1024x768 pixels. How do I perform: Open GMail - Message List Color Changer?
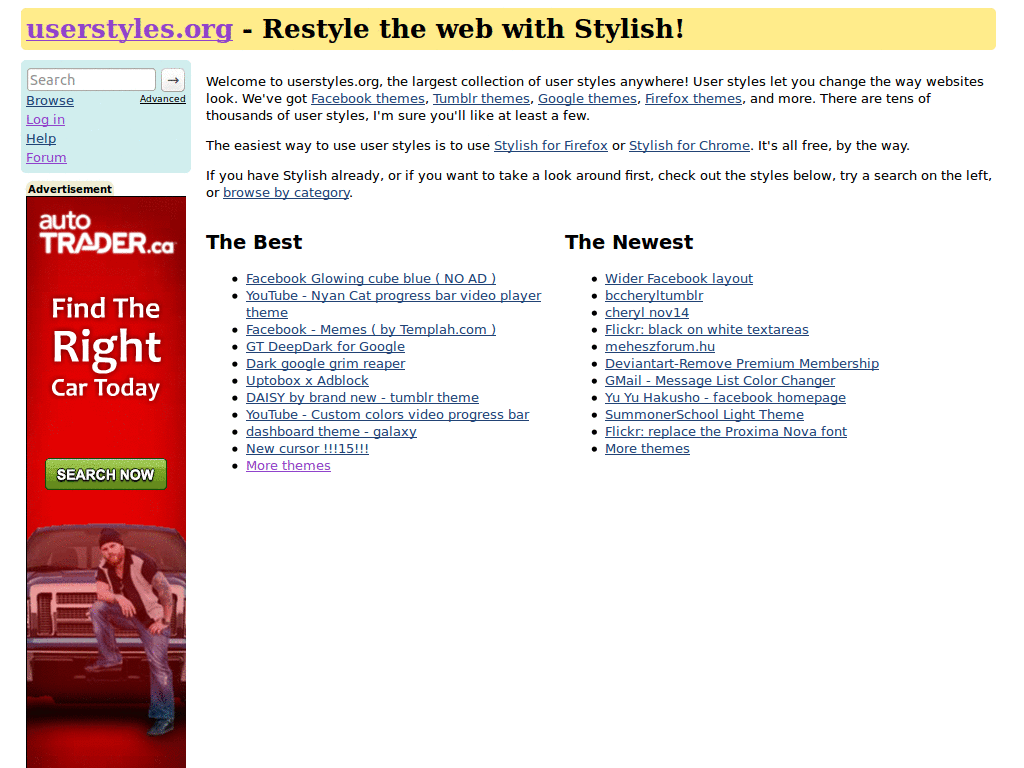pos(720,381)
